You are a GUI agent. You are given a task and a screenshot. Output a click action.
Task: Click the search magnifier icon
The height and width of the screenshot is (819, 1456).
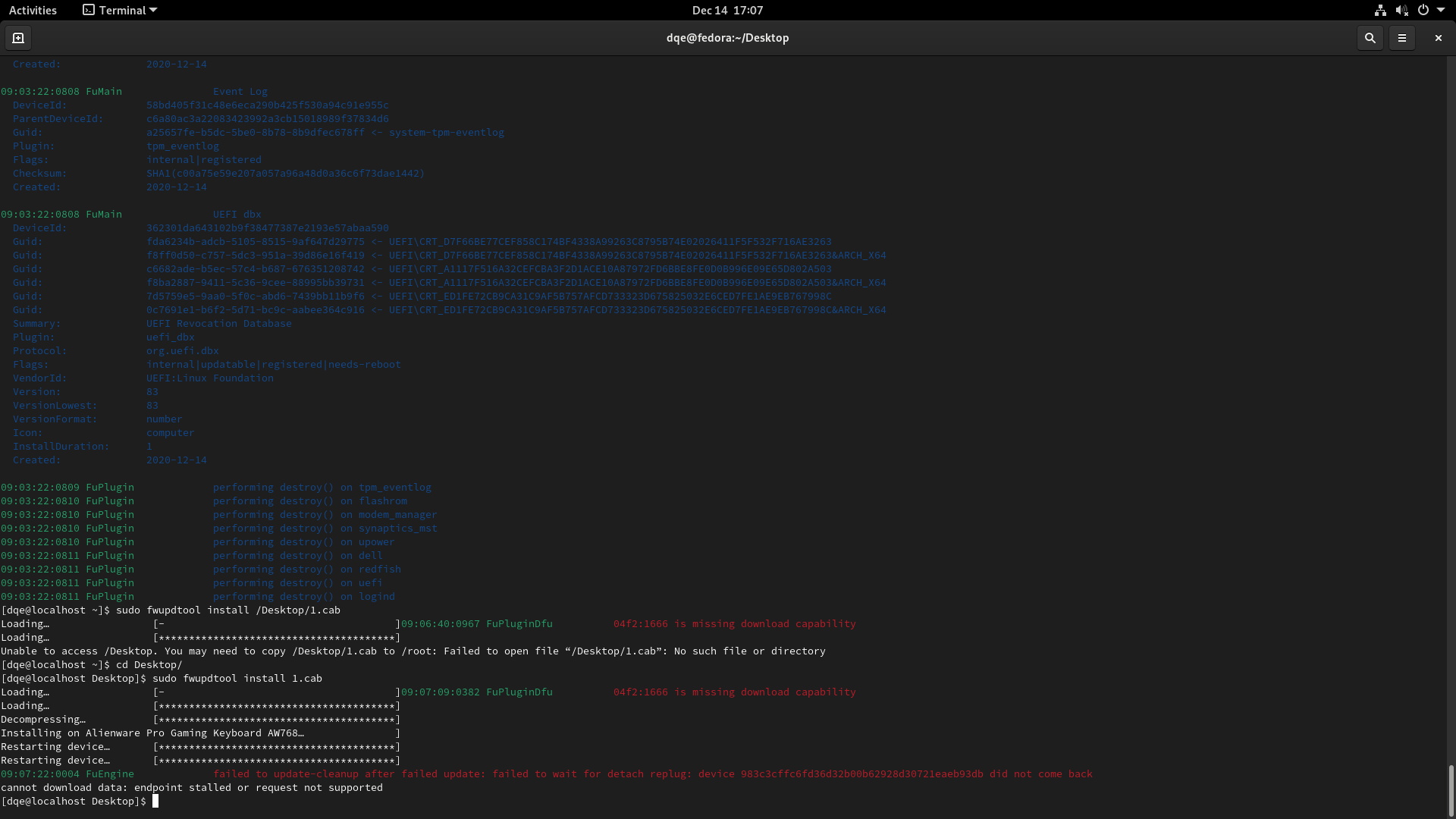[1370, 38]
